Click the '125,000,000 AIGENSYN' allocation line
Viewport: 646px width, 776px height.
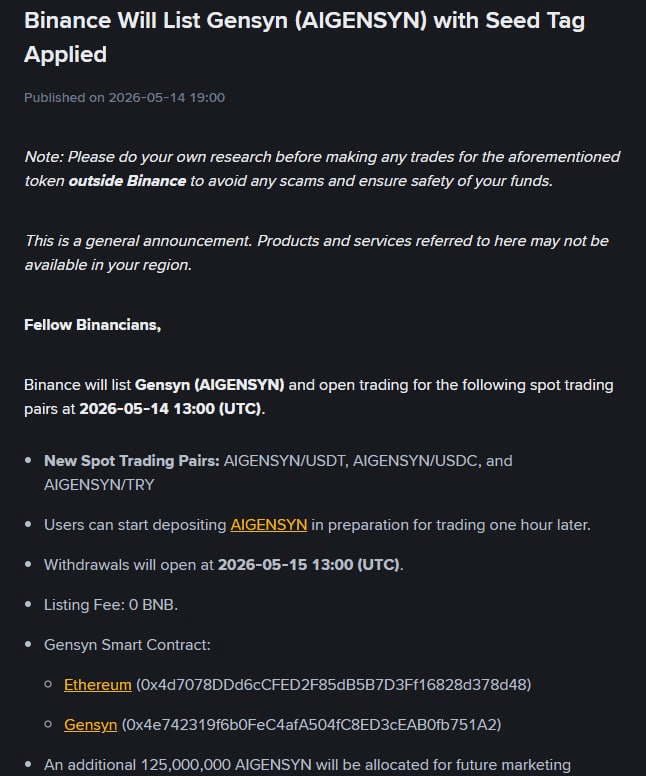307,765
